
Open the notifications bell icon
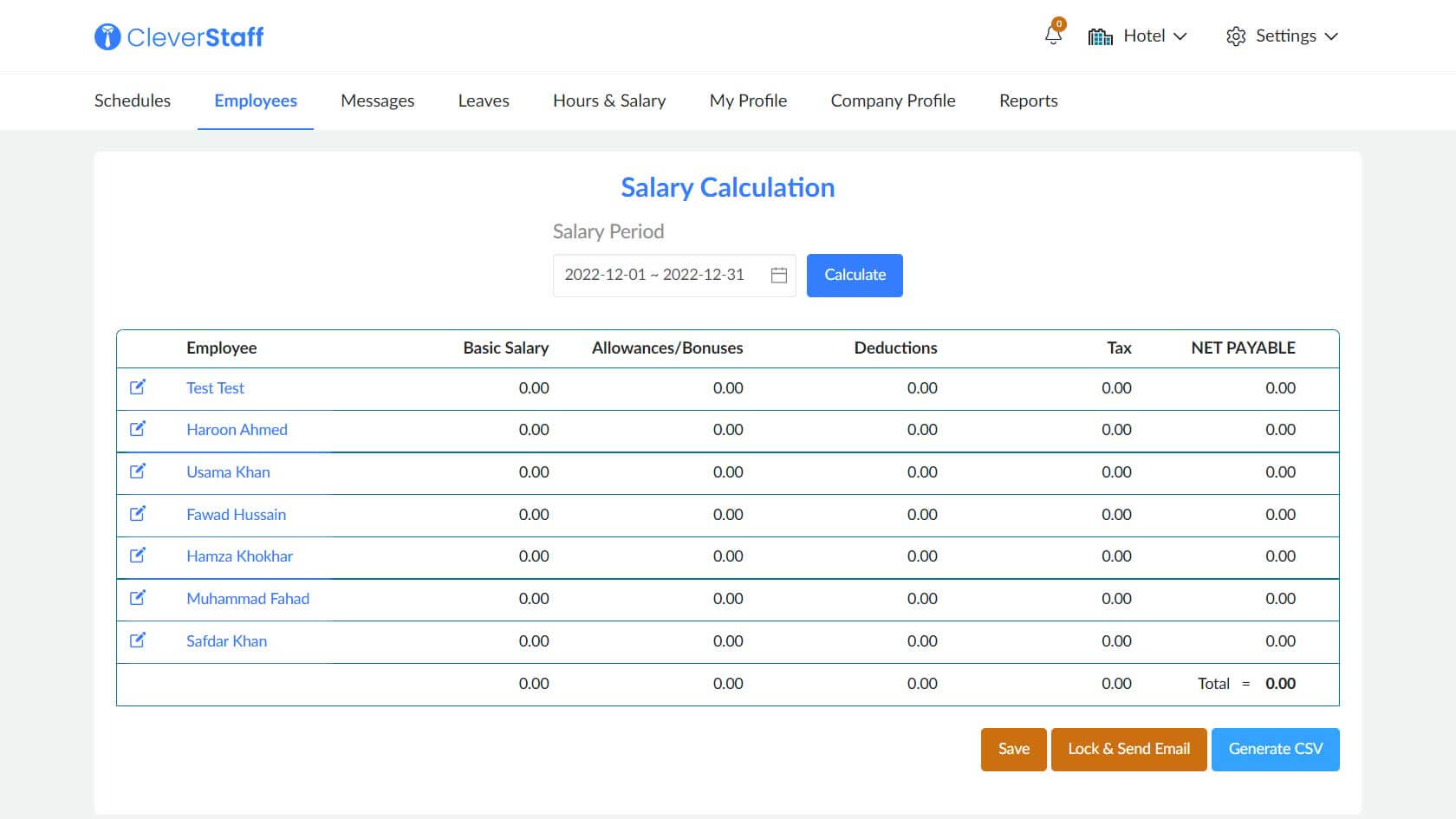1053,36
